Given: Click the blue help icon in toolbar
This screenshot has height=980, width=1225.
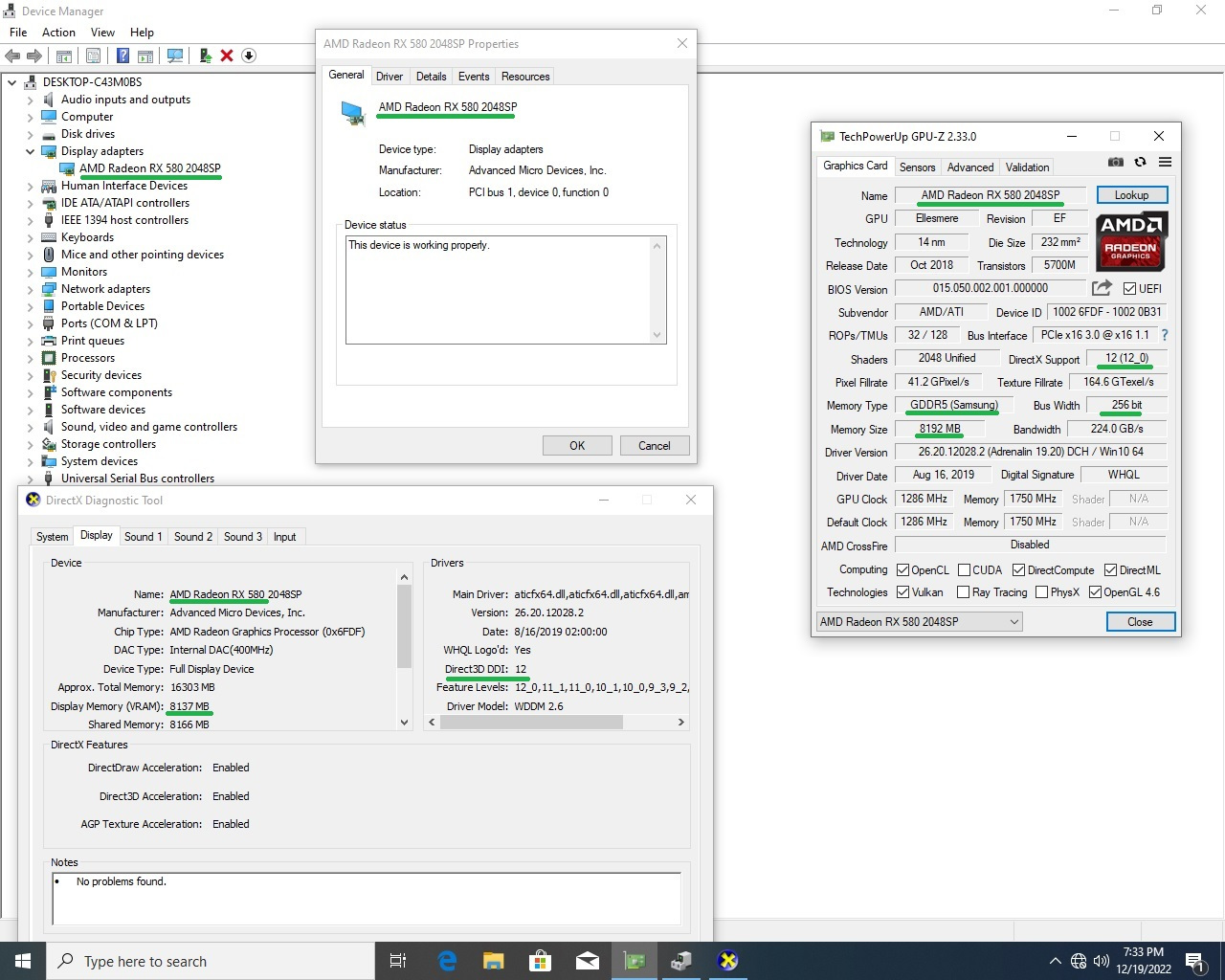Looking at the screenshot, I should pyautogui.click(x=122, y=56).
